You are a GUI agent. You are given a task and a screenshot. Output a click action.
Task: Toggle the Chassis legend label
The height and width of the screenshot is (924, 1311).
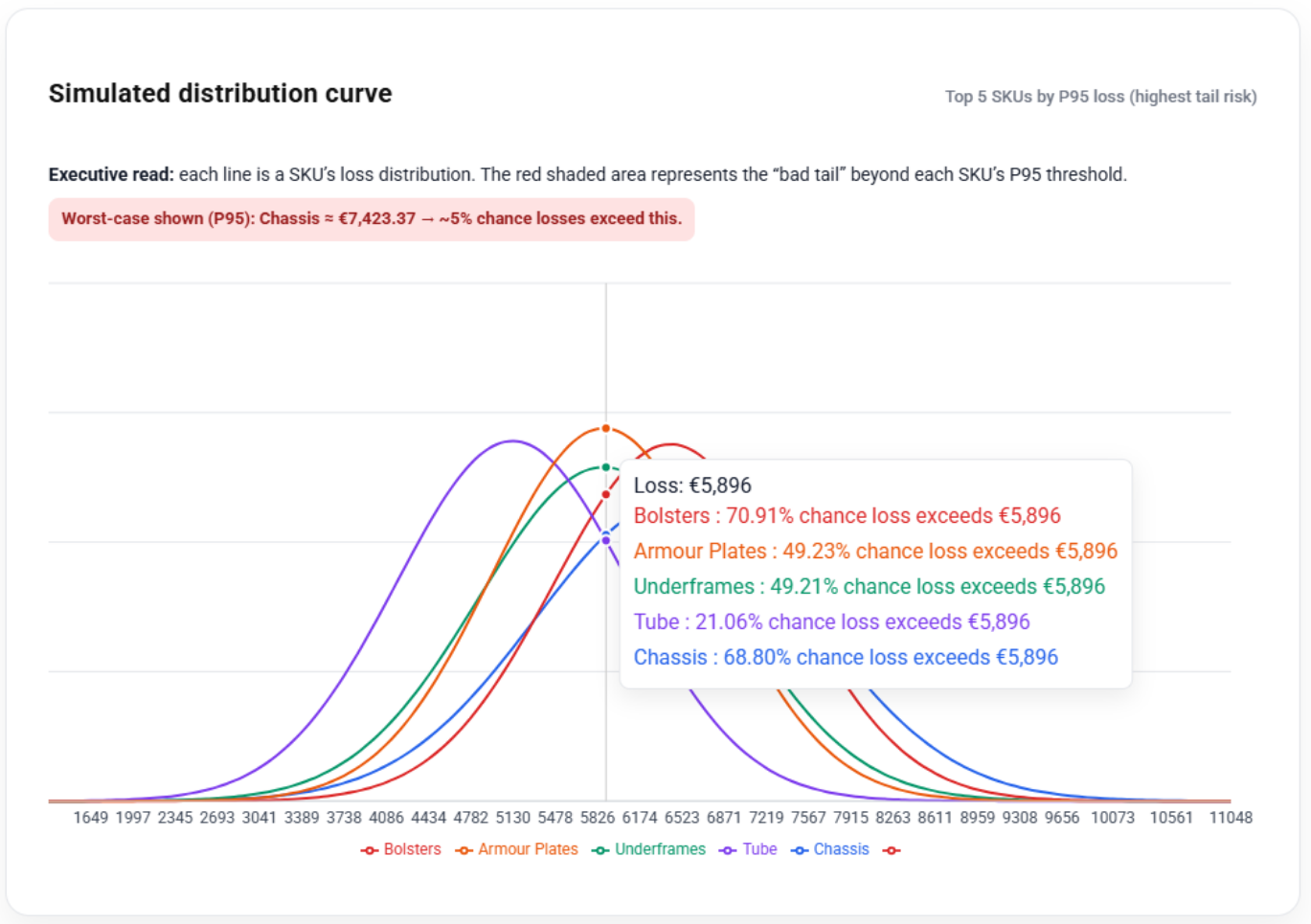tap(841, 849)
